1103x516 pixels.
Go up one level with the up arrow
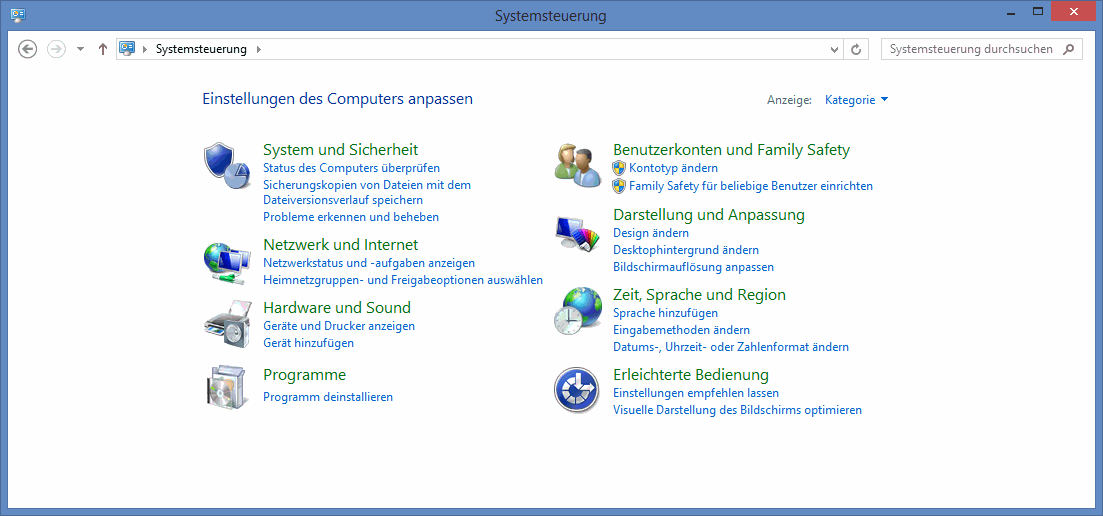pyautogui.click(x=102, y=49)
